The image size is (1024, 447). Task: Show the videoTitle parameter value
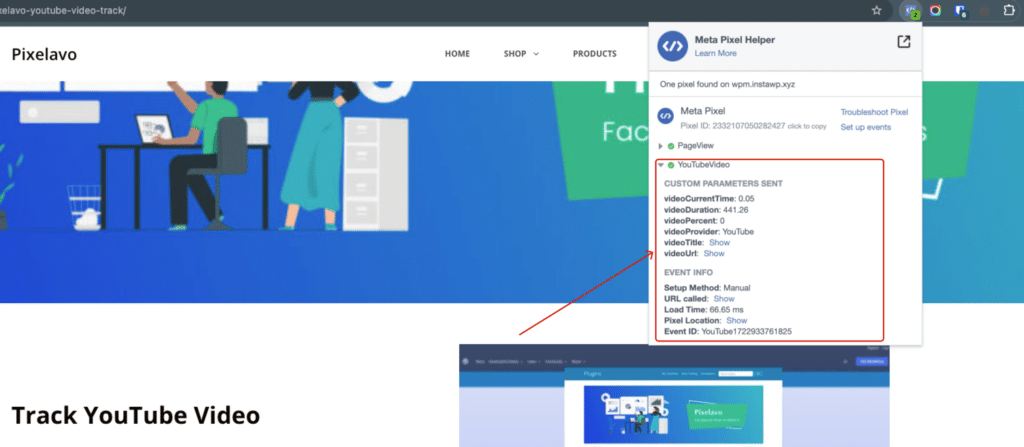719,242
